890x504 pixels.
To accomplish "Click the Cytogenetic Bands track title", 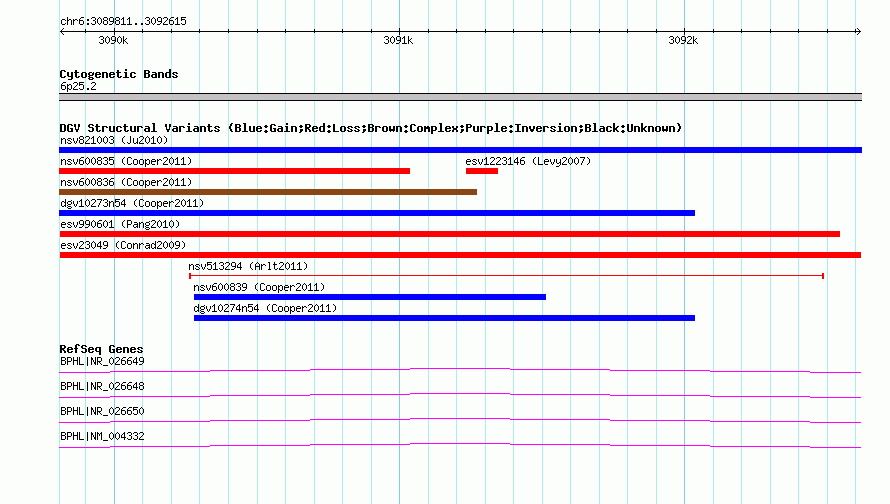I will tap(119, 74).
